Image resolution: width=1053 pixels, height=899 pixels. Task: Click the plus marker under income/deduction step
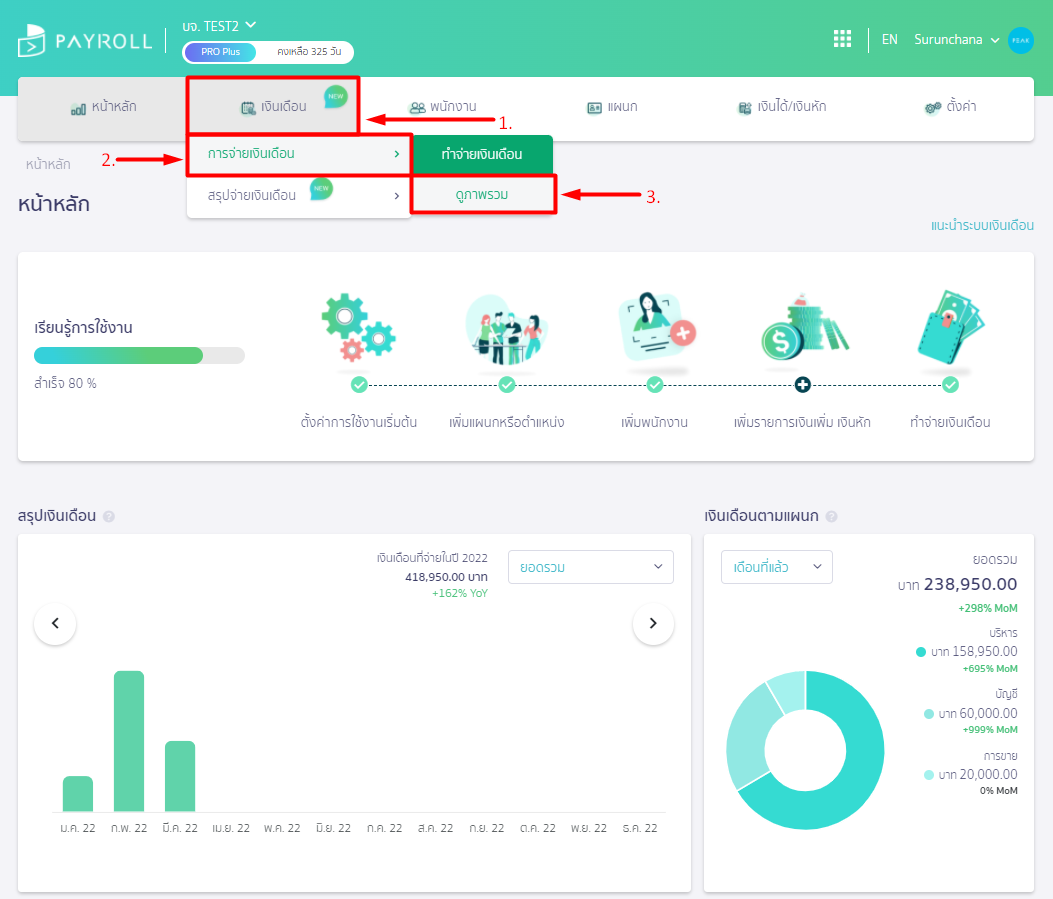click(x=802, y=384)
